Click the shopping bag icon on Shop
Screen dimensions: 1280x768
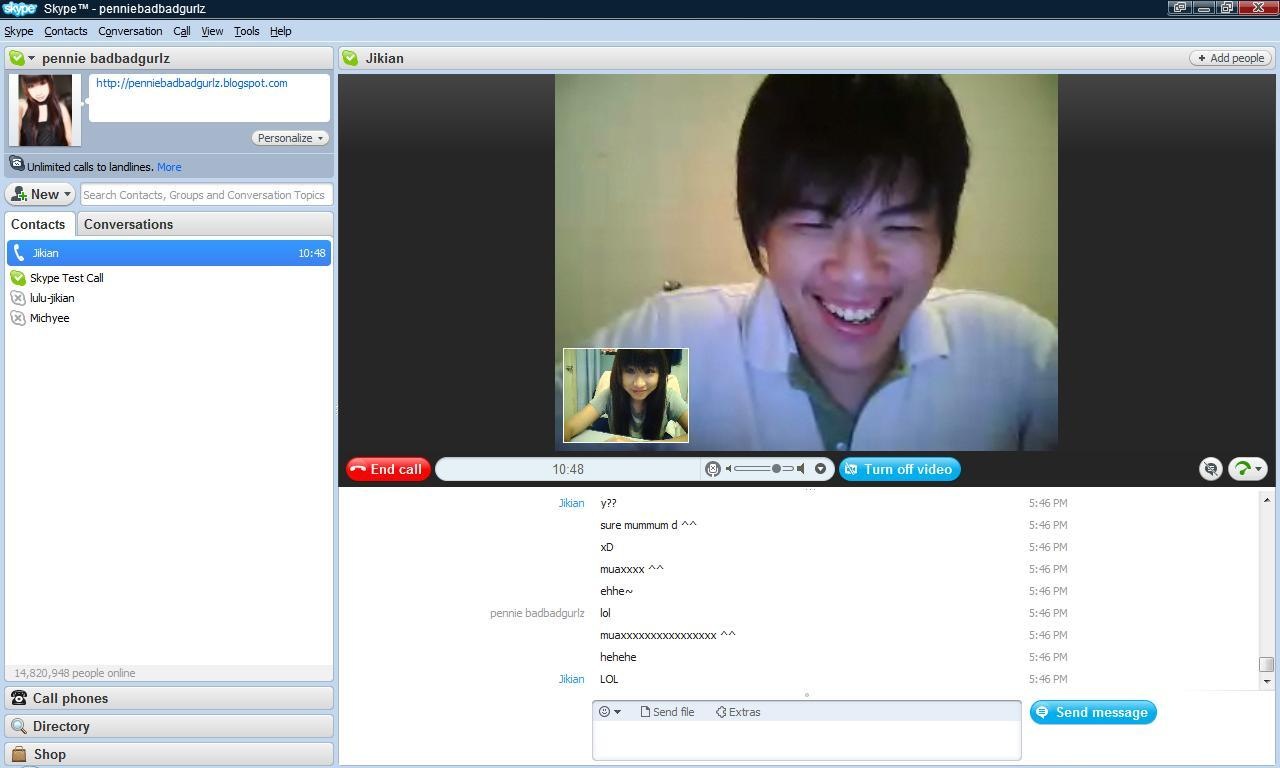click(19, 754)
